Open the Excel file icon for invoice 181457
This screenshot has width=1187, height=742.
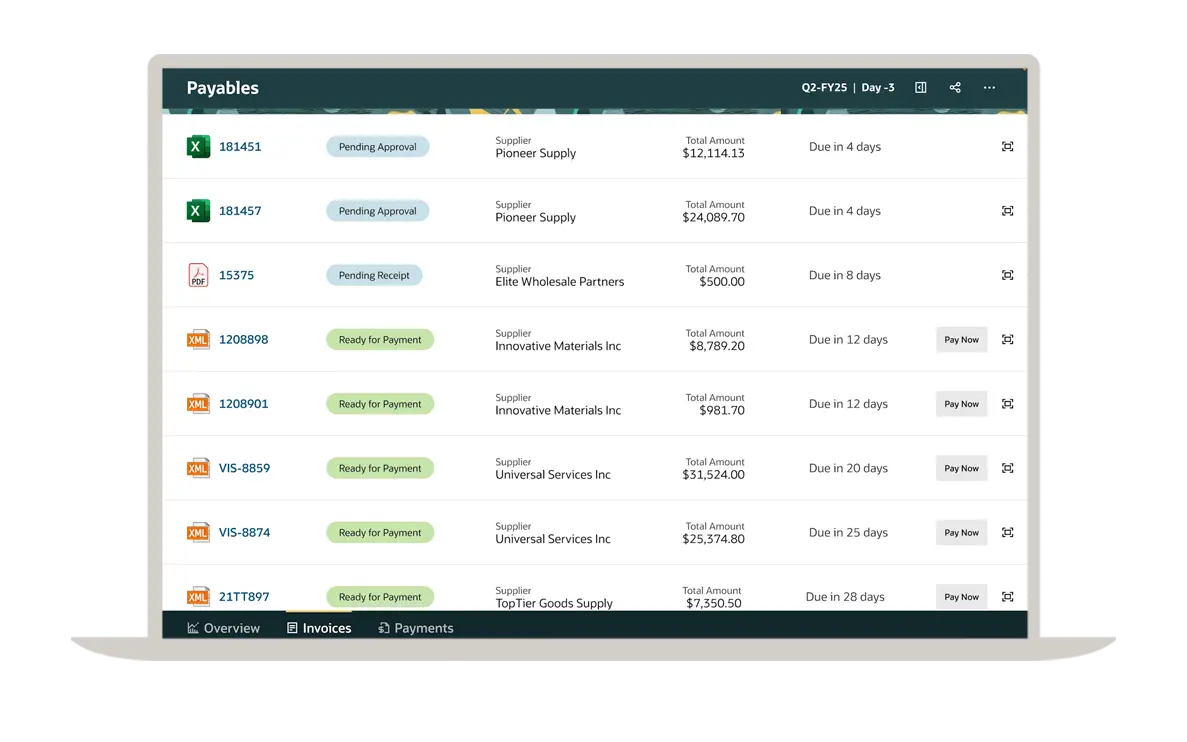coord(198,211)
